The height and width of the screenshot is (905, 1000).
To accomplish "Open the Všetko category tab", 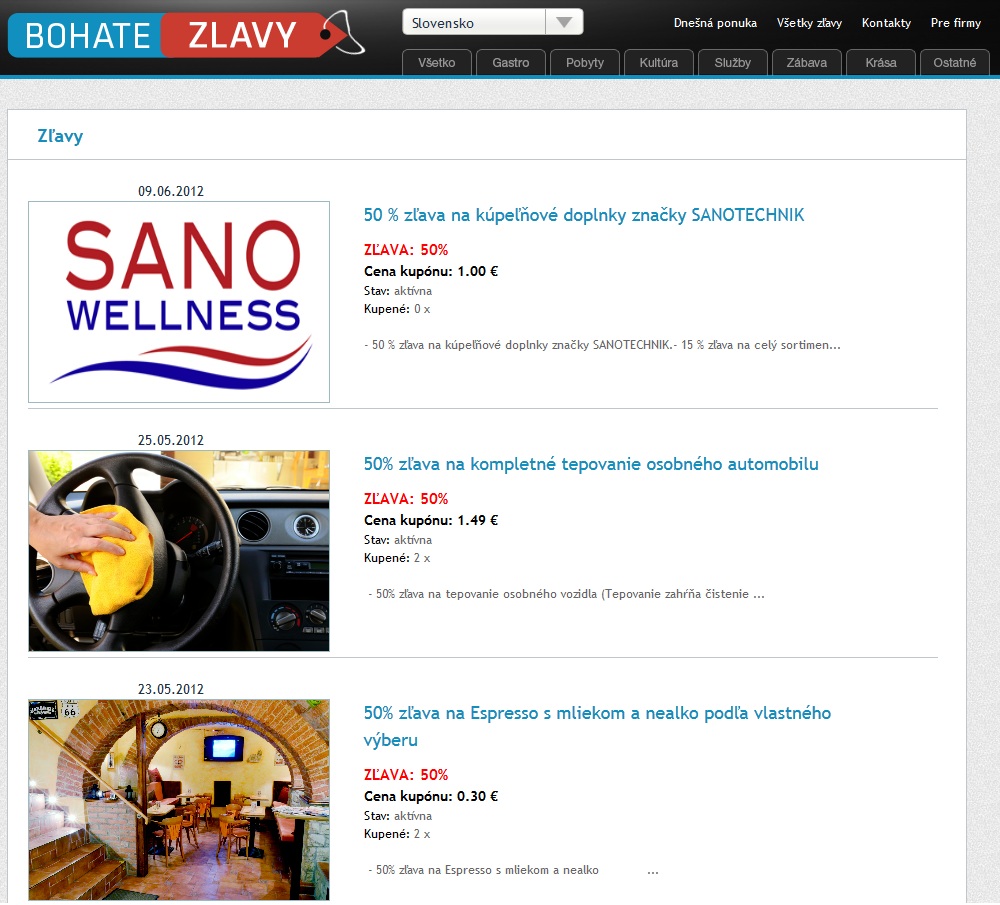I will [437, 63].
